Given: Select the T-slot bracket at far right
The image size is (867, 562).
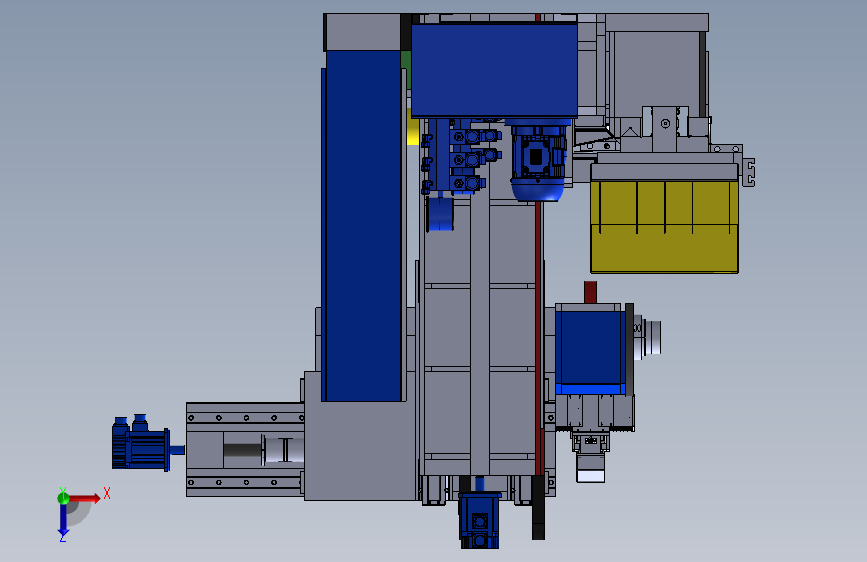Looking at the screenshot, I should [x=749, y=173].
